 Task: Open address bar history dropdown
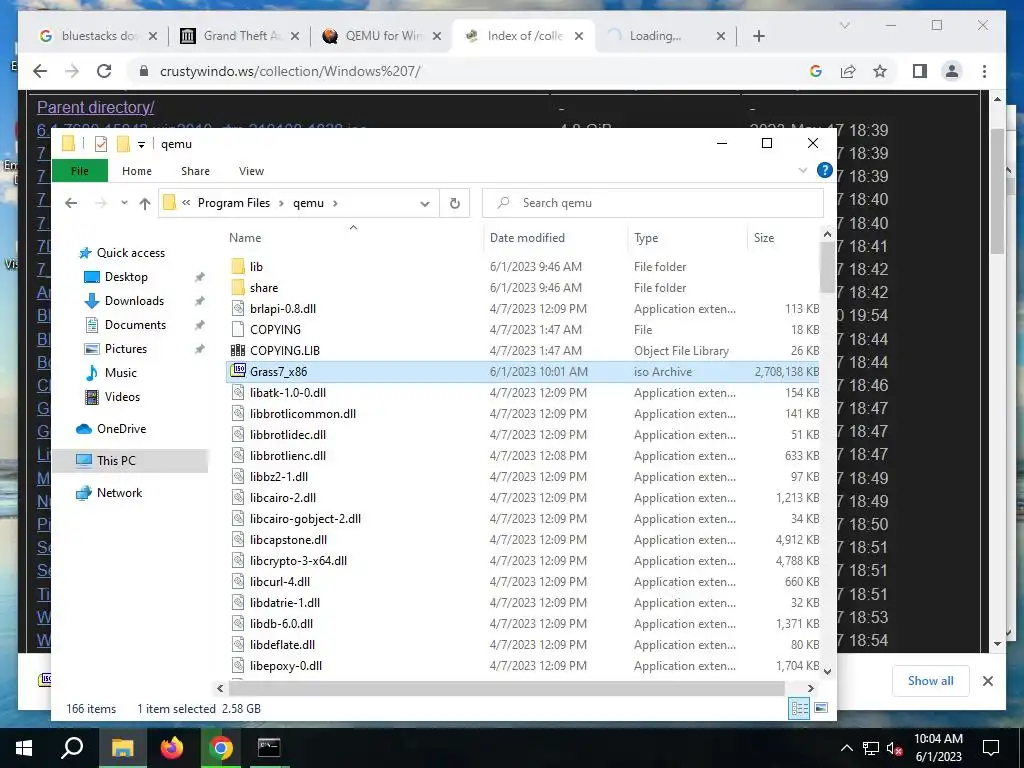pyautogui.click(x=425, y=204)
